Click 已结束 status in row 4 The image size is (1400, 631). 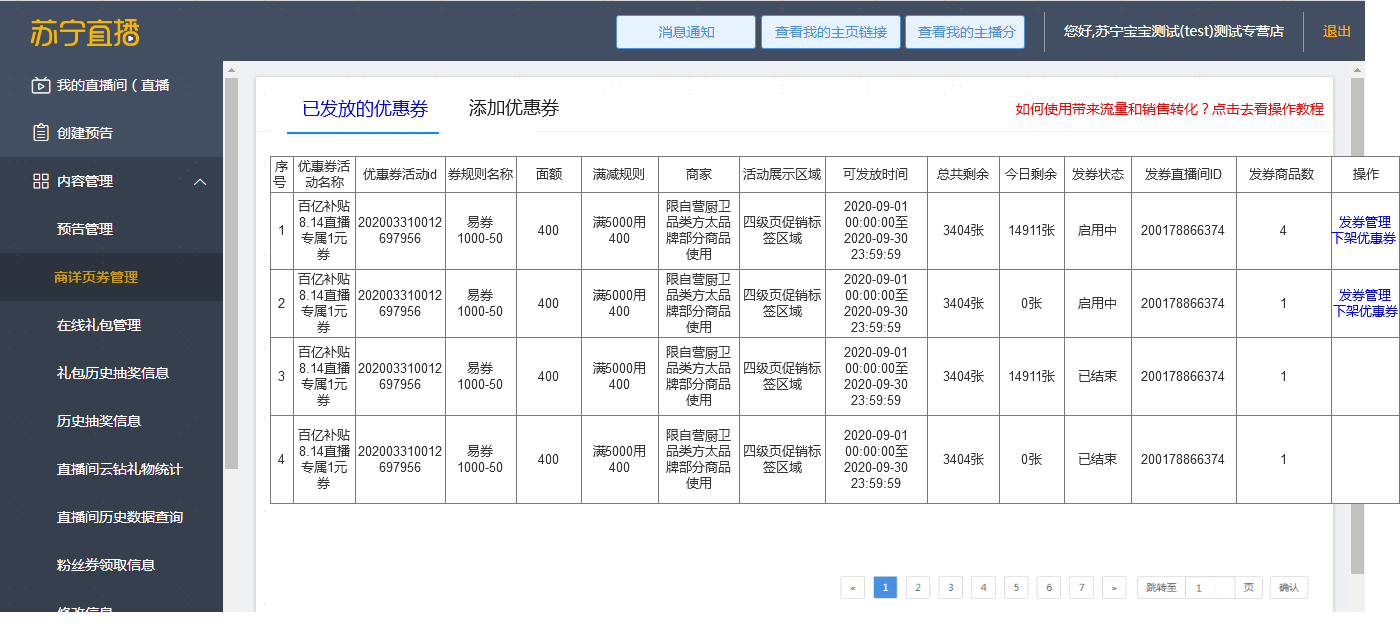click(1097, 460)
